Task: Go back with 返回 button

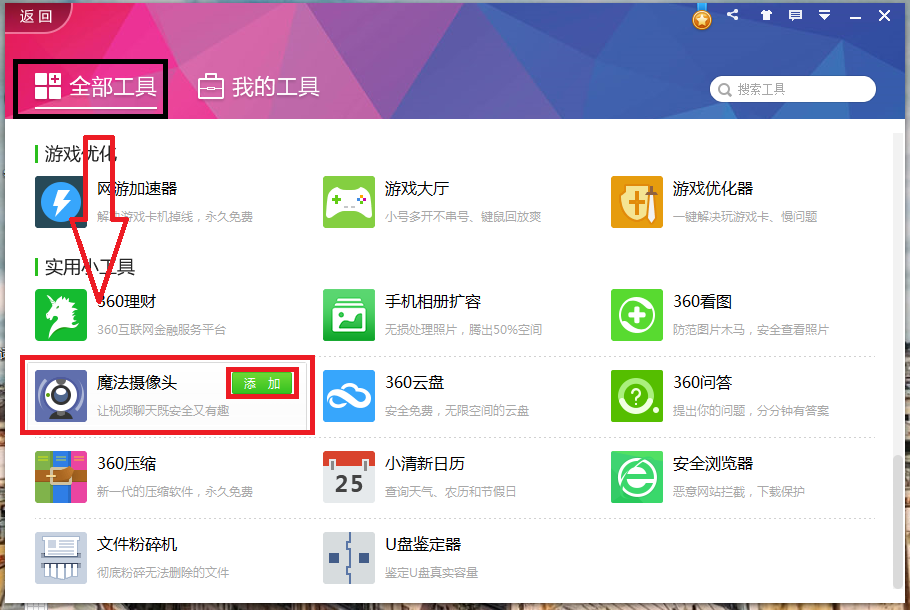Action: (x=37, y=16)
